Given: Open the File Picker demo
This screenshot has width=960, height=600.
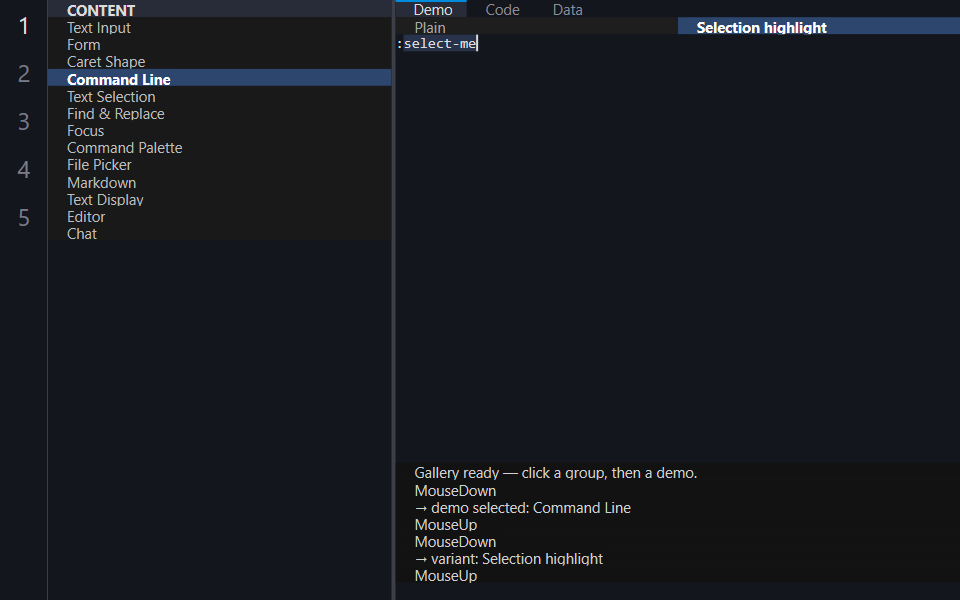Looking at the screenshot, I should tap(219, 165).
